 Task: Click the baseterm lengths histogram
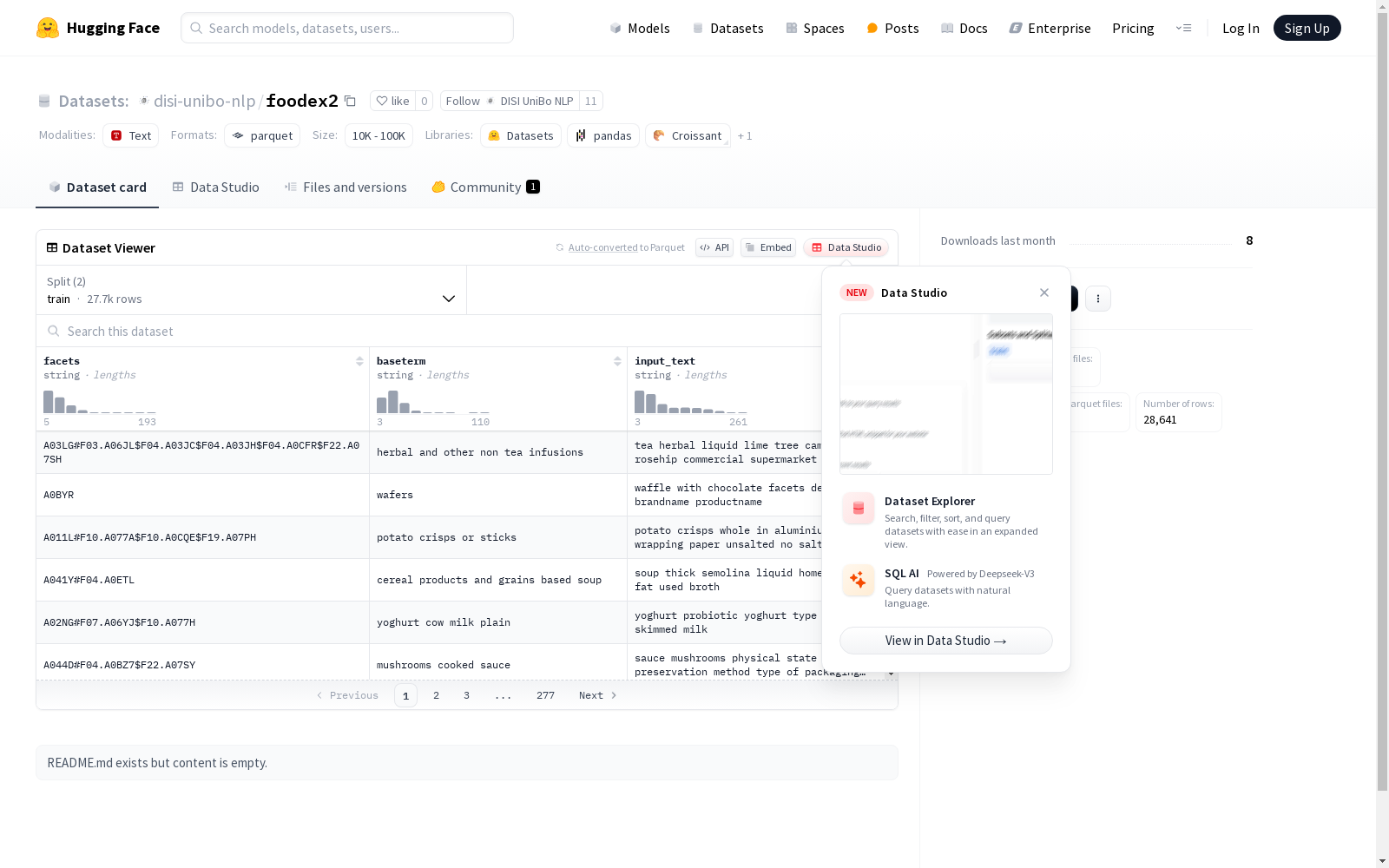point(433,401)
